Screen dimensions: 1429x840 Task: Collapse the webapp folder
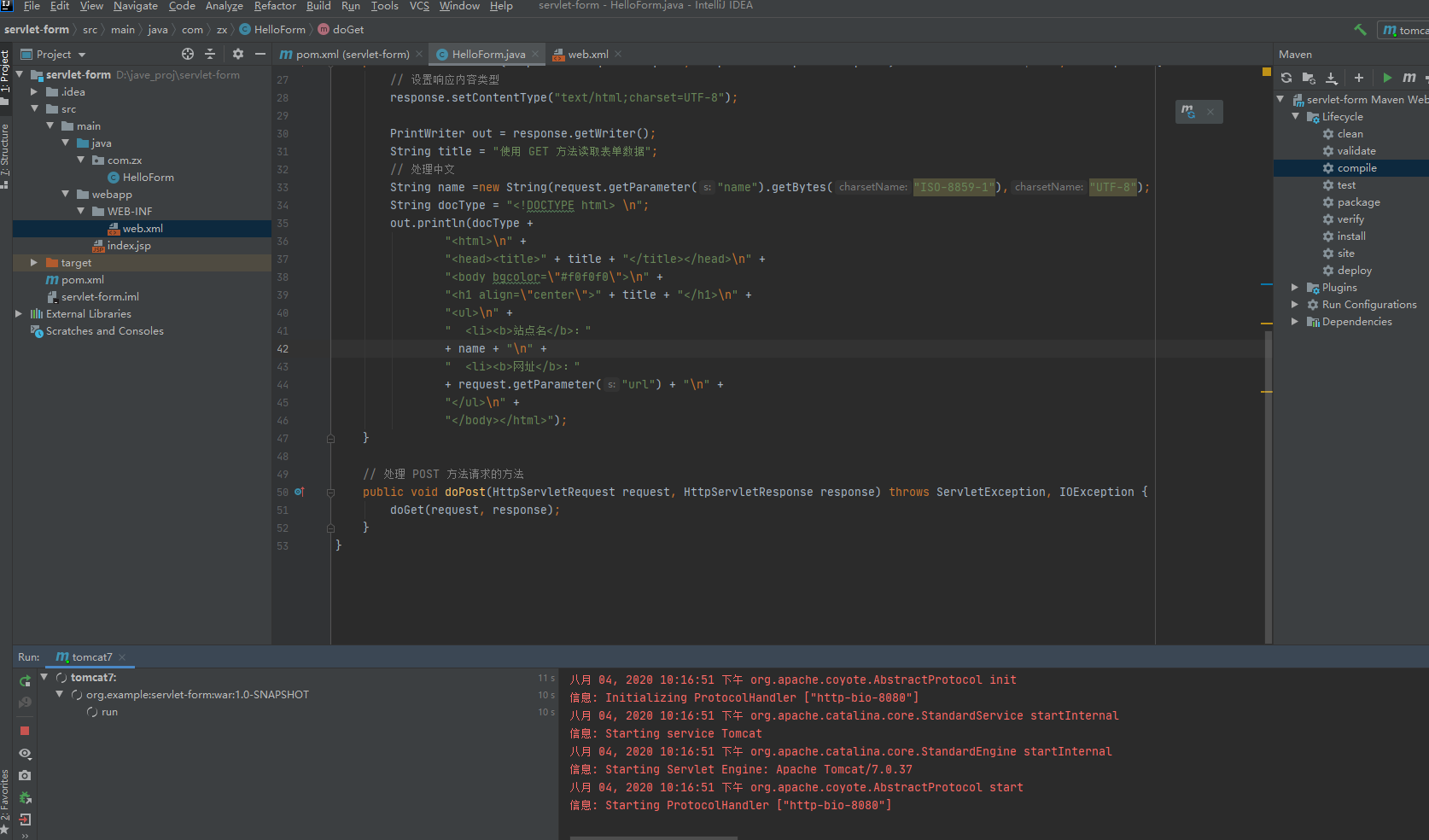[x=66, y=194]
